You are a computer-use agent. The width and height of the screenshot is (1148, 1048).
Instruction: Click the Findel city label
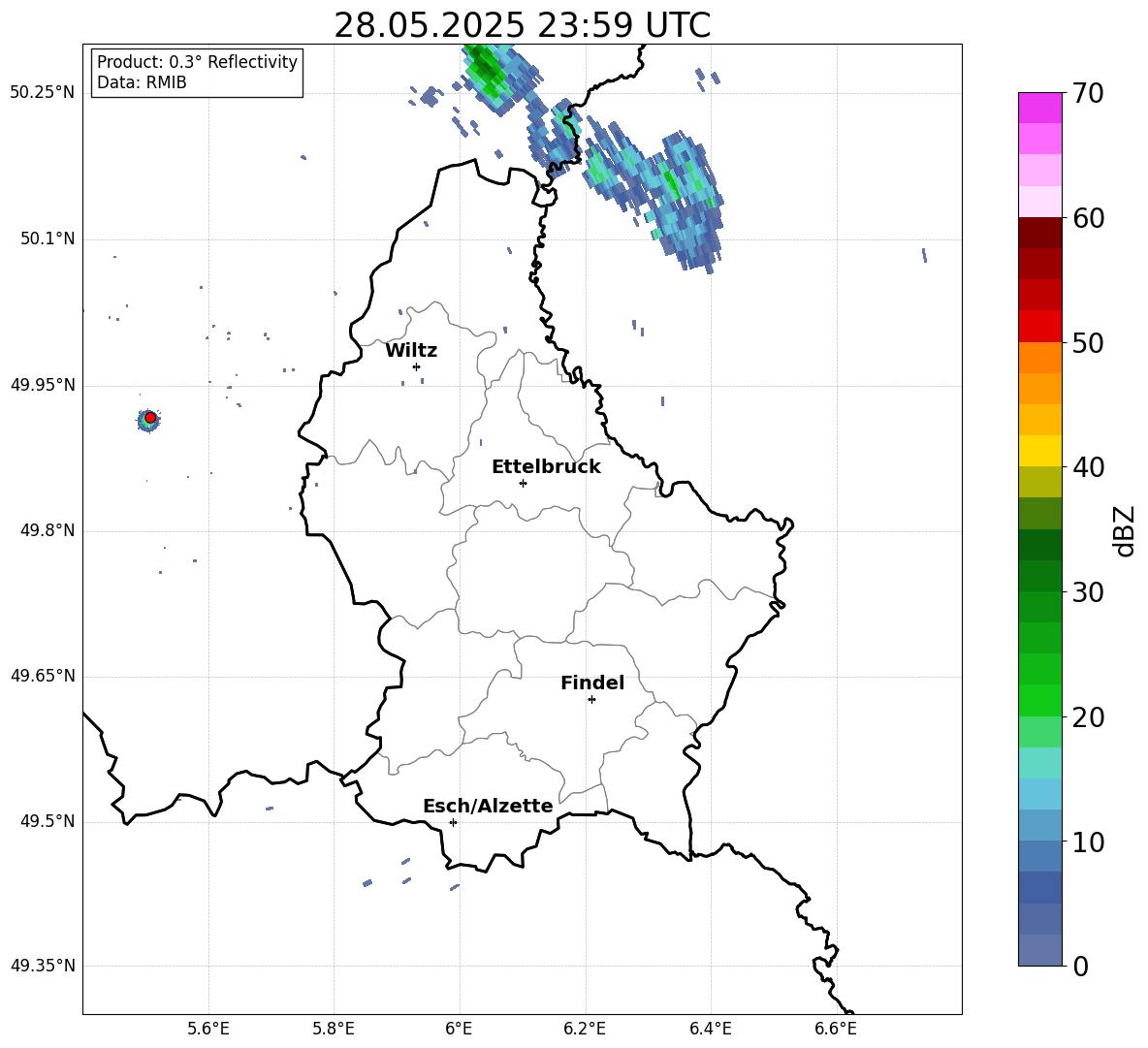[592, 683]
